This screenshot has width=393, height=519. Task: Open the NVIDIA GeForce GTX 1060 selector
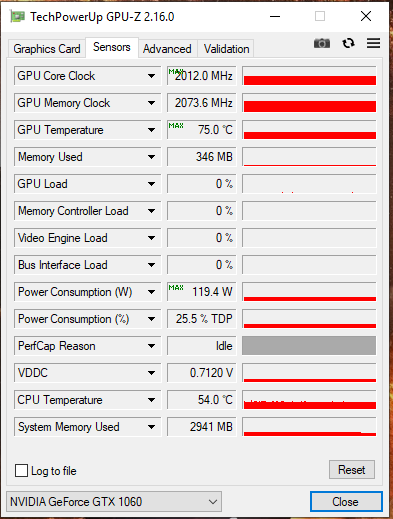pyautogui.click(x=114, y=501)
